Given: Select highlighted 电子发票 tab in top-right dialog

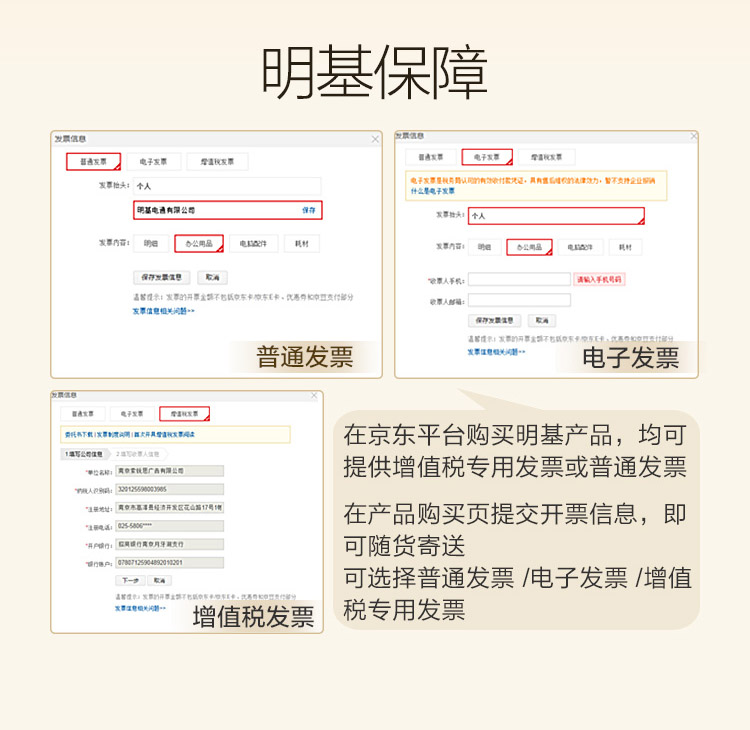Looking at the screenshot, I should click(x=487, y=157).
